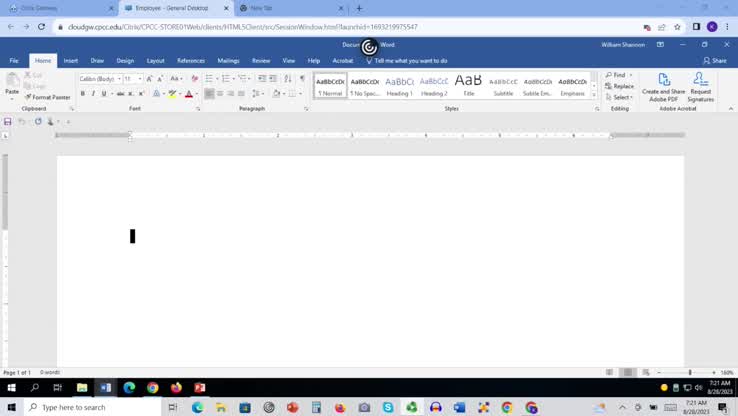The image size is (738, 416).
Task: Toggle Show/Hide paragraph marks
Action: (x=302, y=79)
